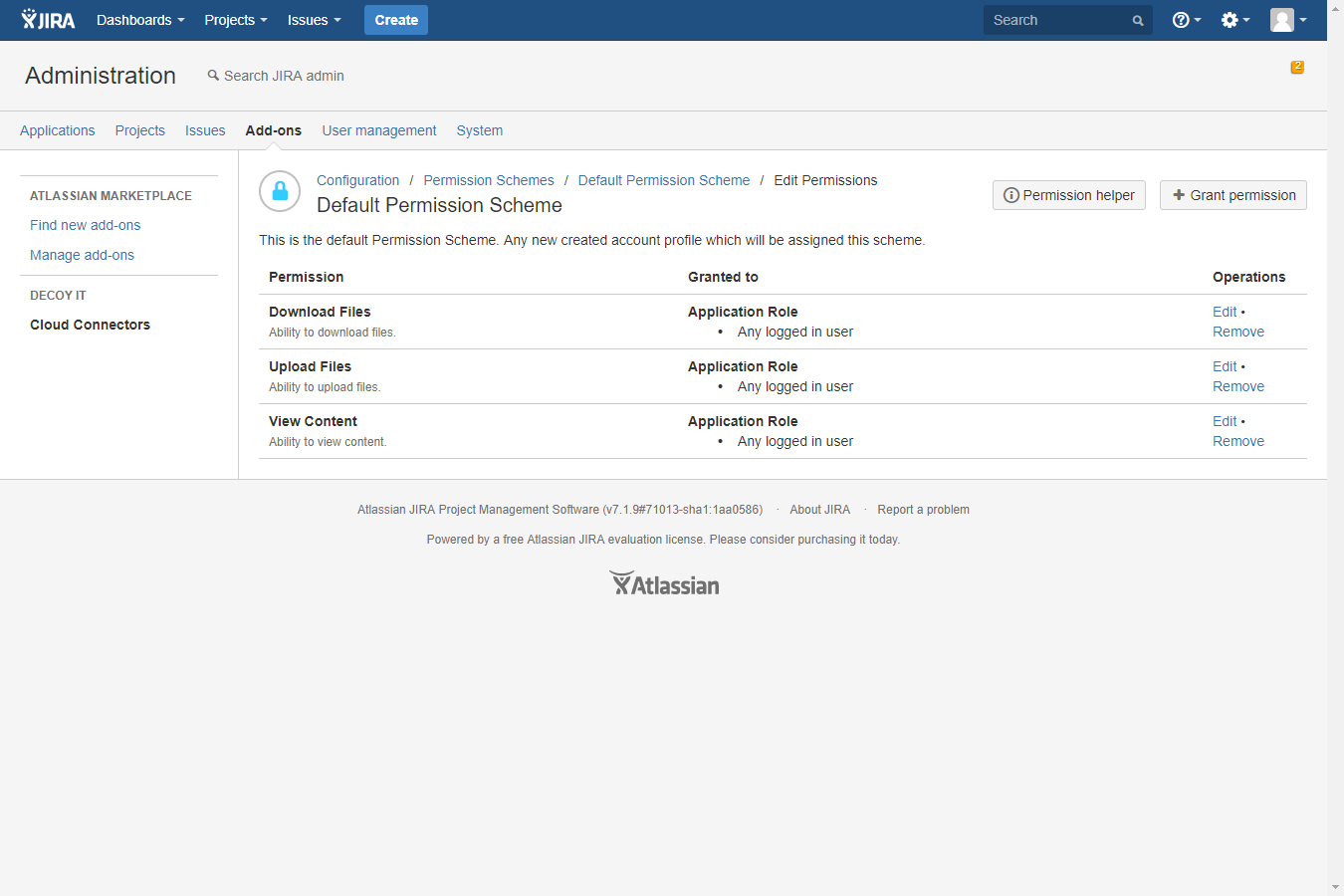Image resolution: width=1344 pixels, height=896 pixels.
Task: Click the Upload Files permission name
Action: point(310,366)
